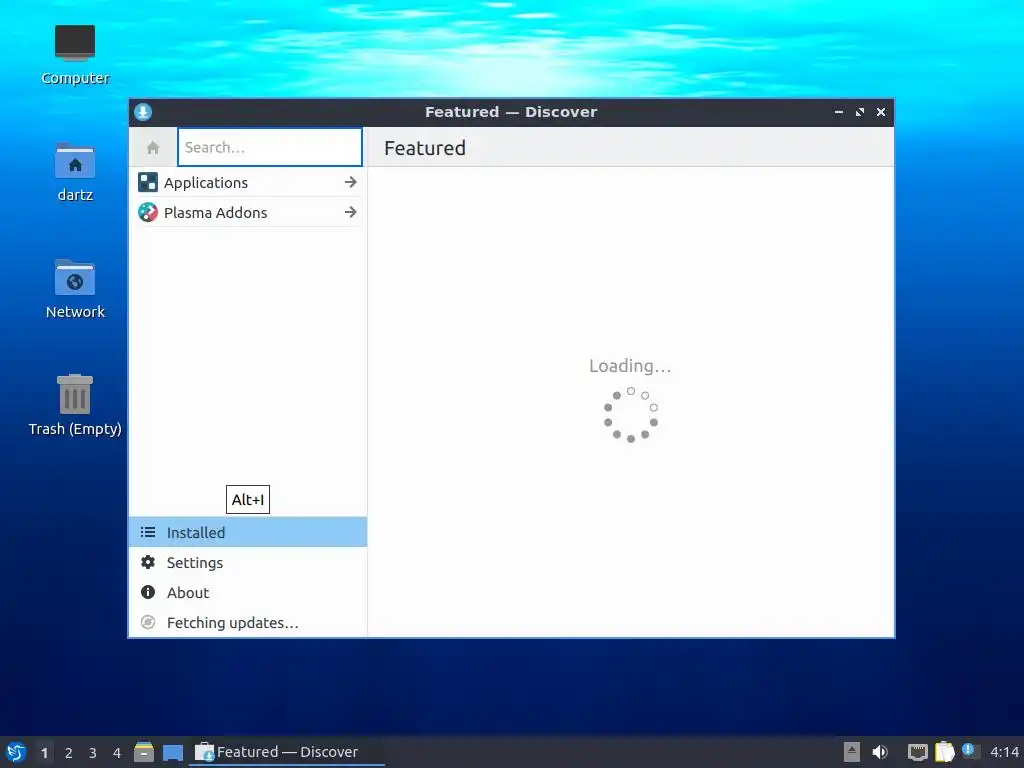Click the Featured heading text
Viewport: 1024px width, 768px height.
coord(425,148)
